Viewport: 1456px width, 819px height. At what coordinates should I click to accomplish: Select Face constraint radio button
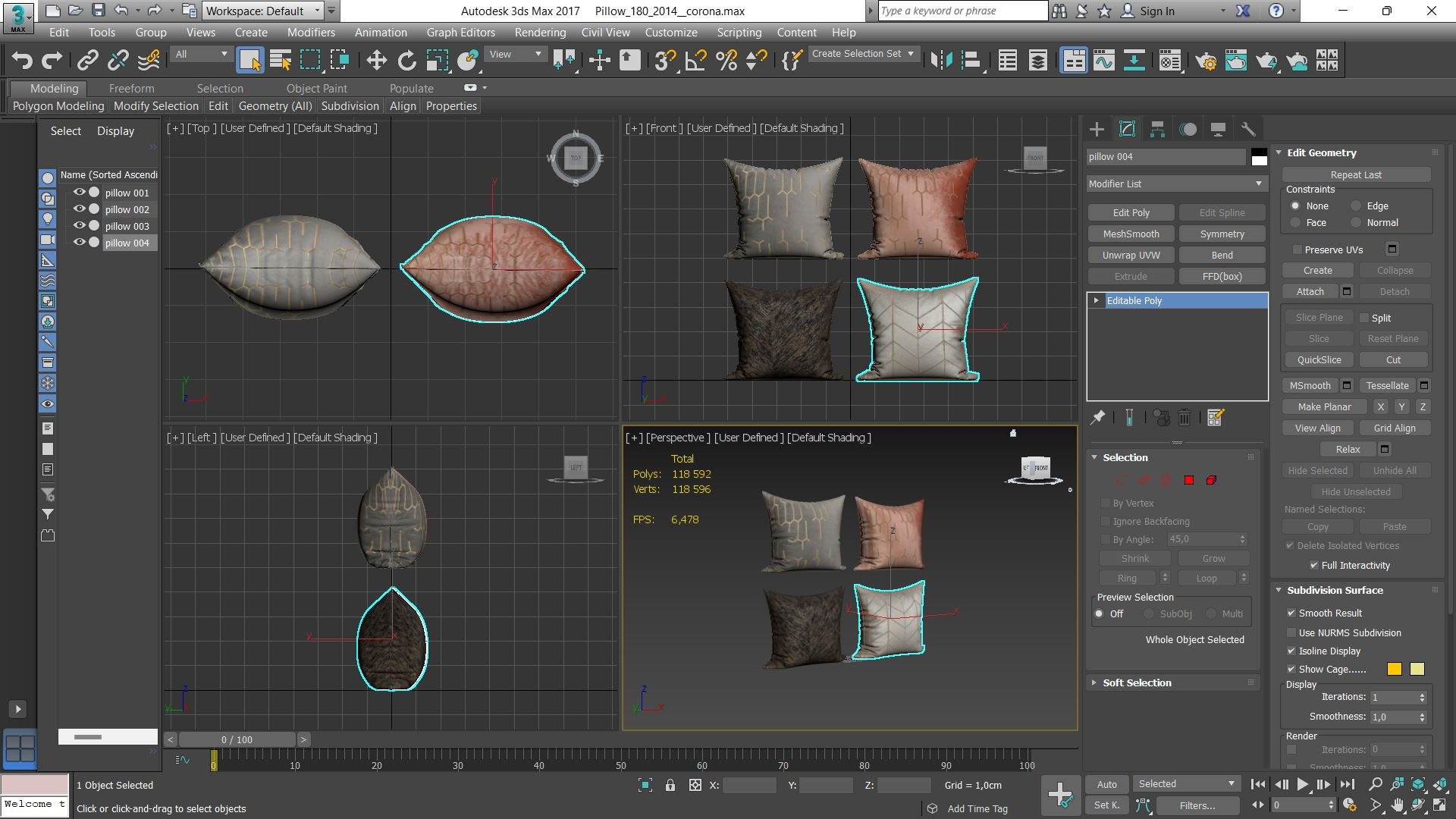pos(1295,223)
